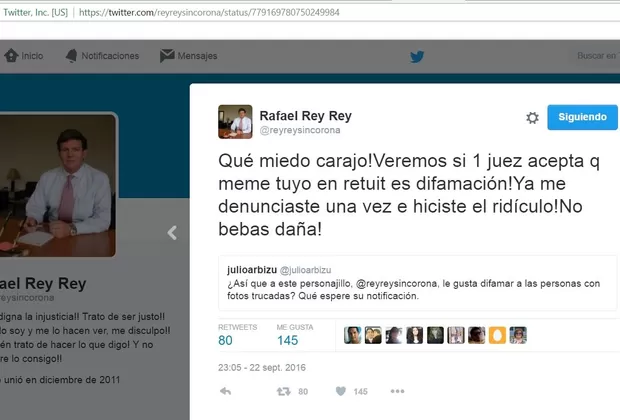Open the yellow egg liker avatar

497,335
